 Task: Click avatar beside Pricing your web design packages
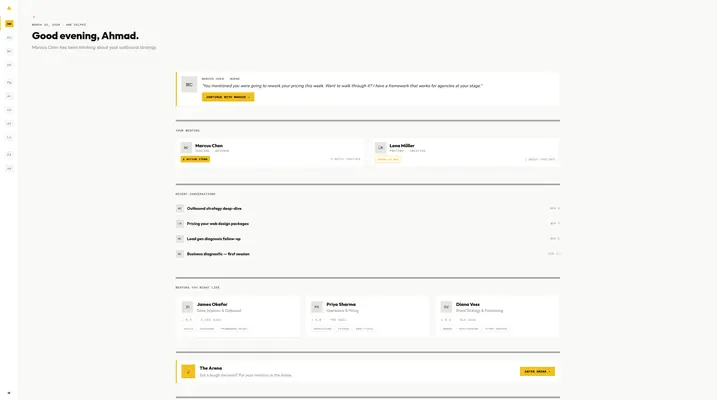point(180,224)
